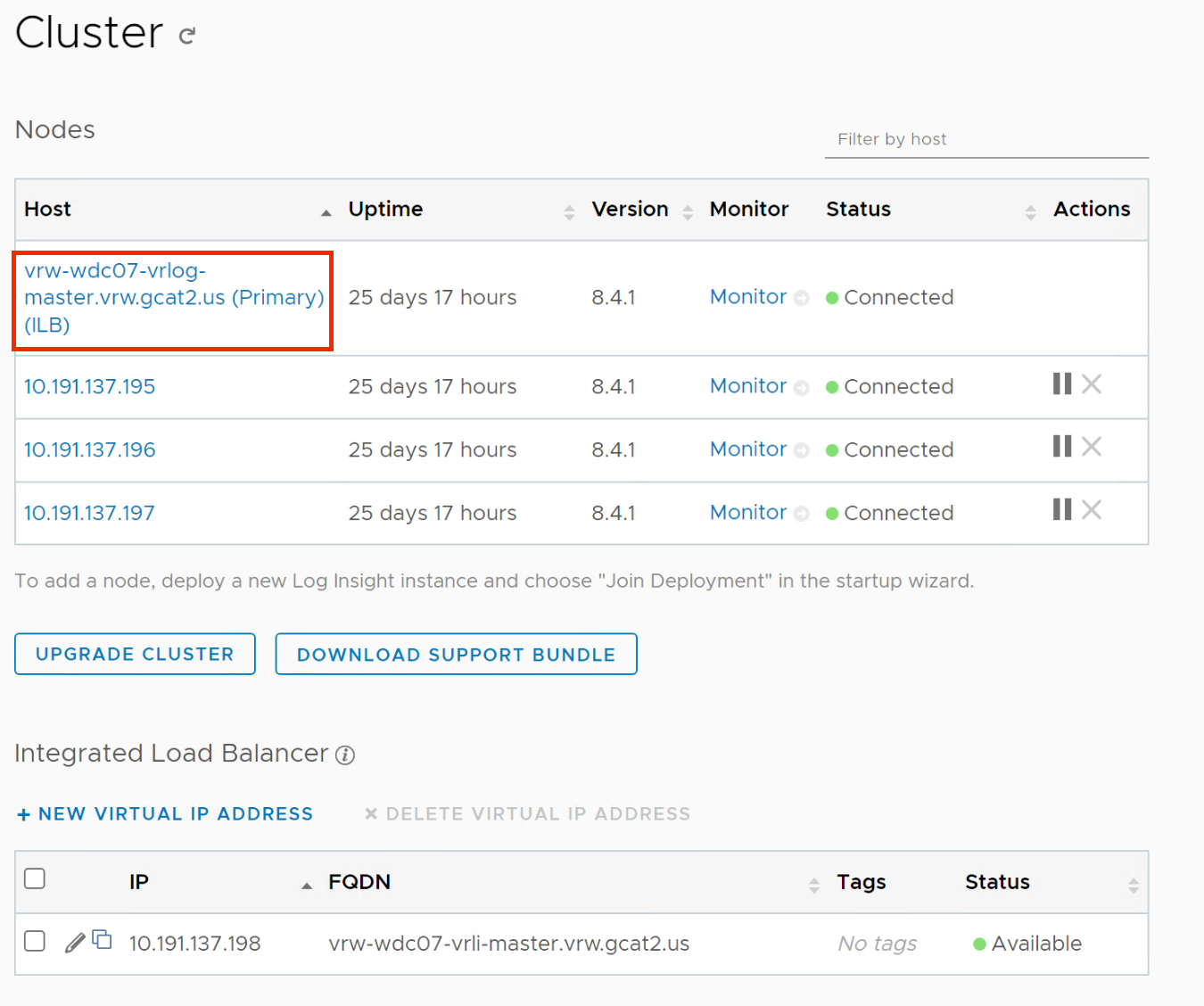This screenshot has width=1204, height=1006.
Task: Sort nodes by Version column
Action: (x=688, y=211)
